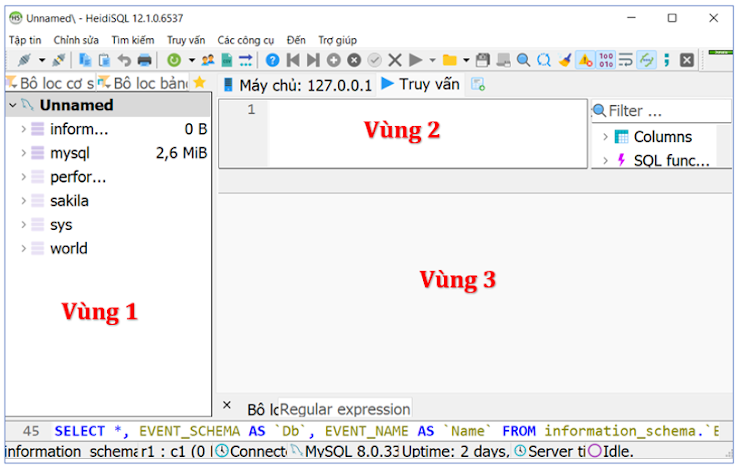Image resolution: width=740 pixels, height=468 pixels.
Task: Click the yellow open folder icon
Action: coord(449,60)
